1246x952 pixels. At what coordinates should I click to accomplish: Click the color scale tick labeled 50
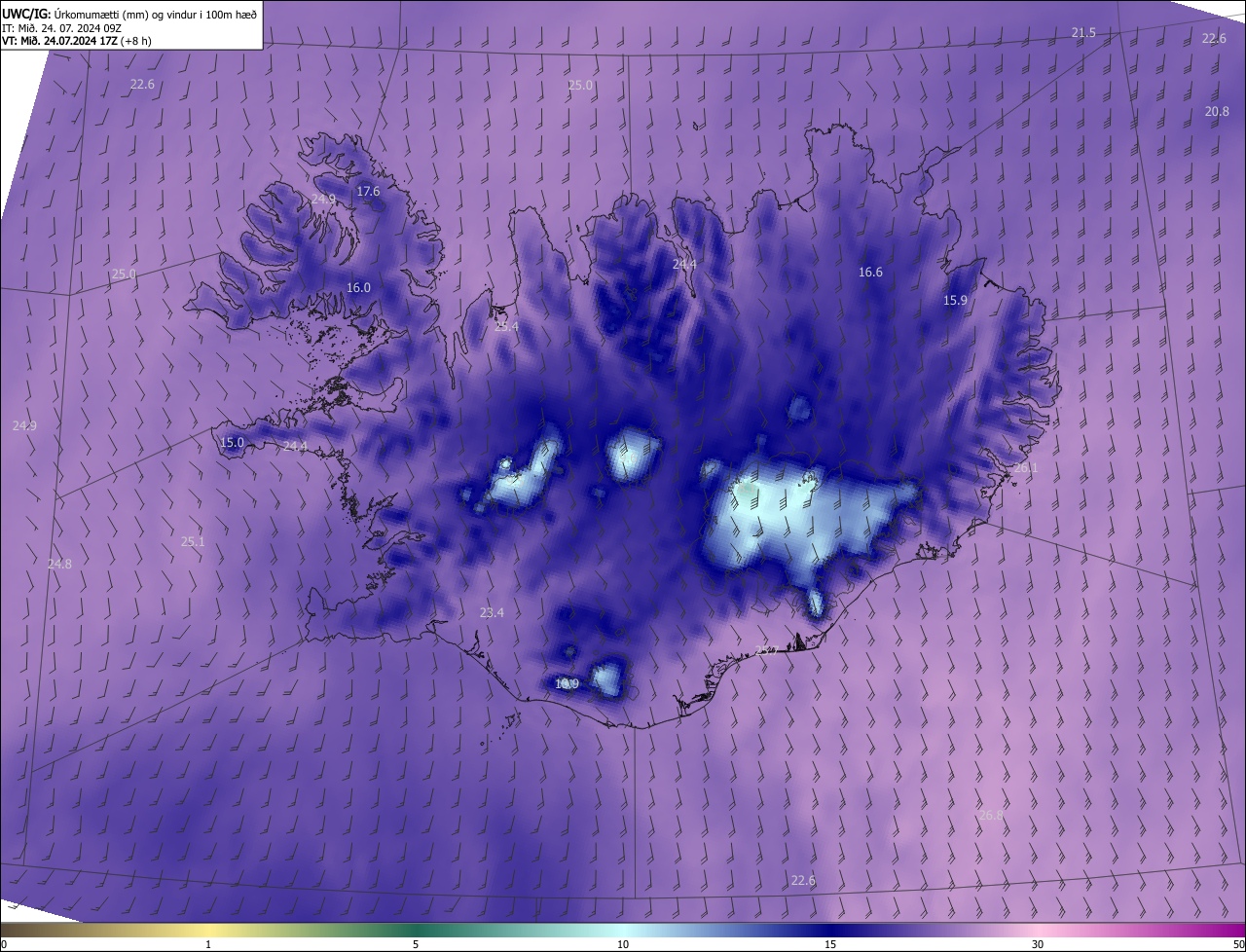click(1238, 944)
